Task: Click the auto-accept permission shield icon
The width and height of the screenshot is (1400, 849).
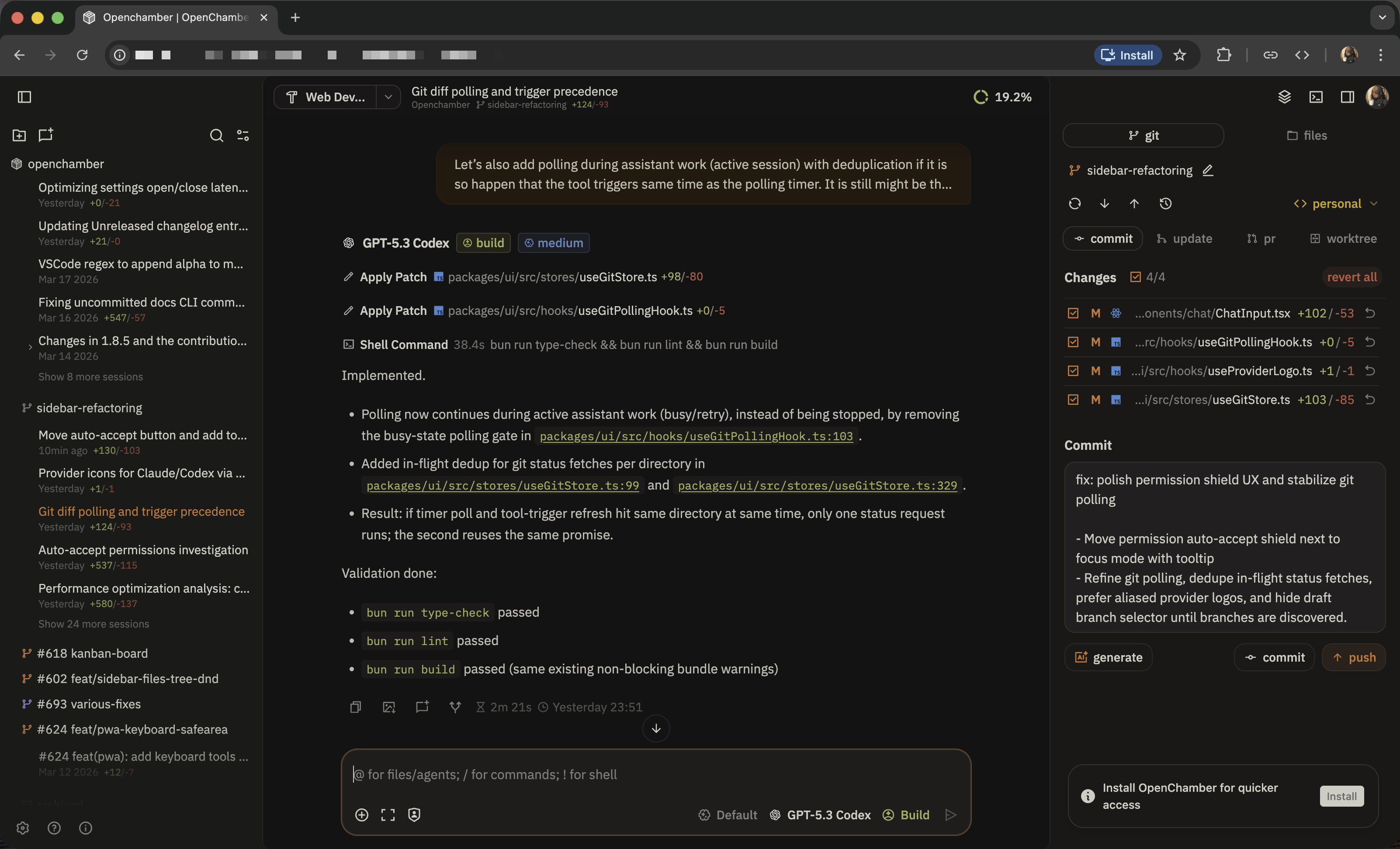Action: [414, 814]
